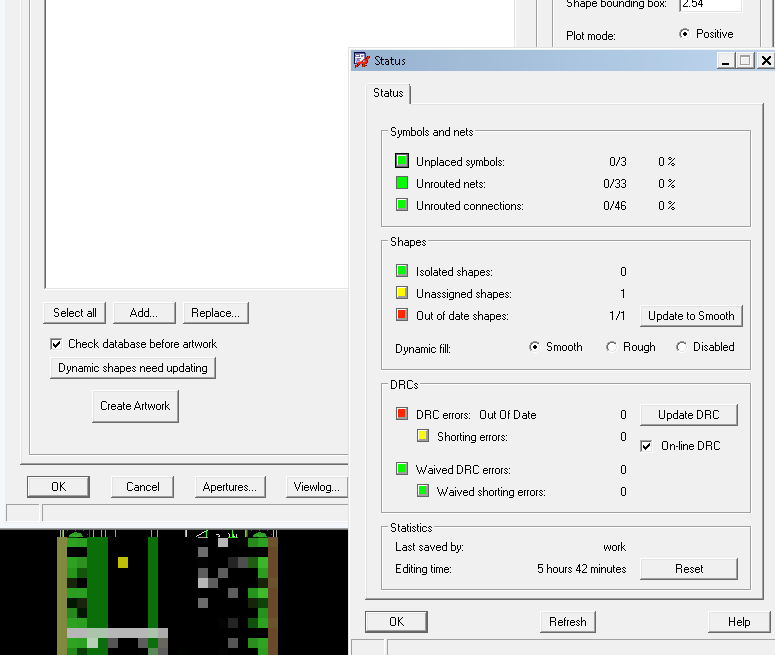Enable the On-line DRC checkbox
The image size is (775, 655).
click(646, 445)
